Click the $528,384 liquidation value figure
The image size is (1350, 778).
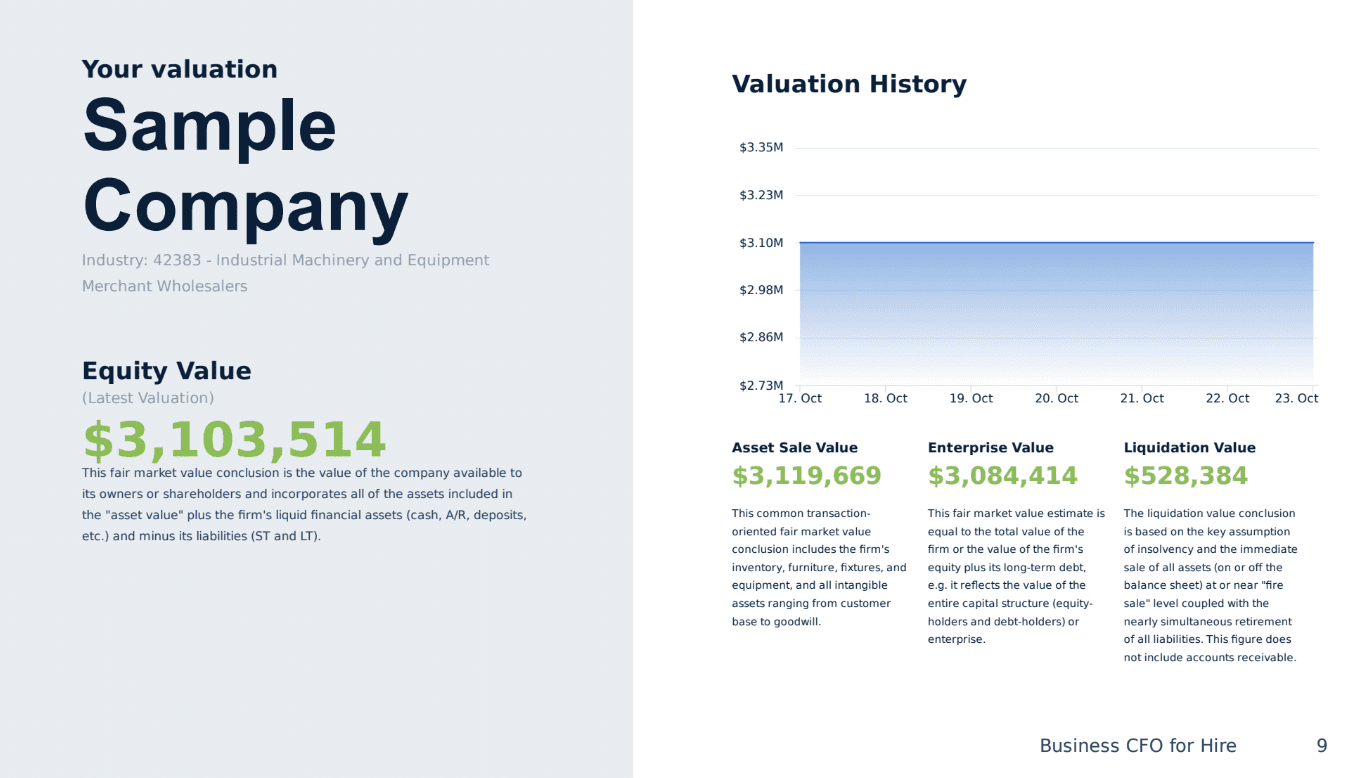[x=1186, y=476]
